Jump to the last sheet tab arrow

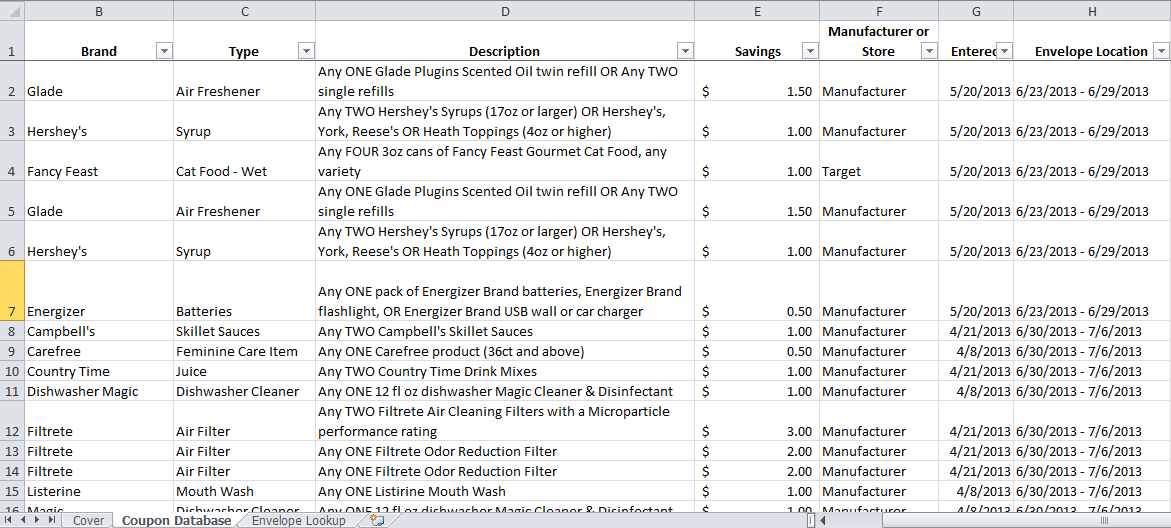(x=51, y=521)
